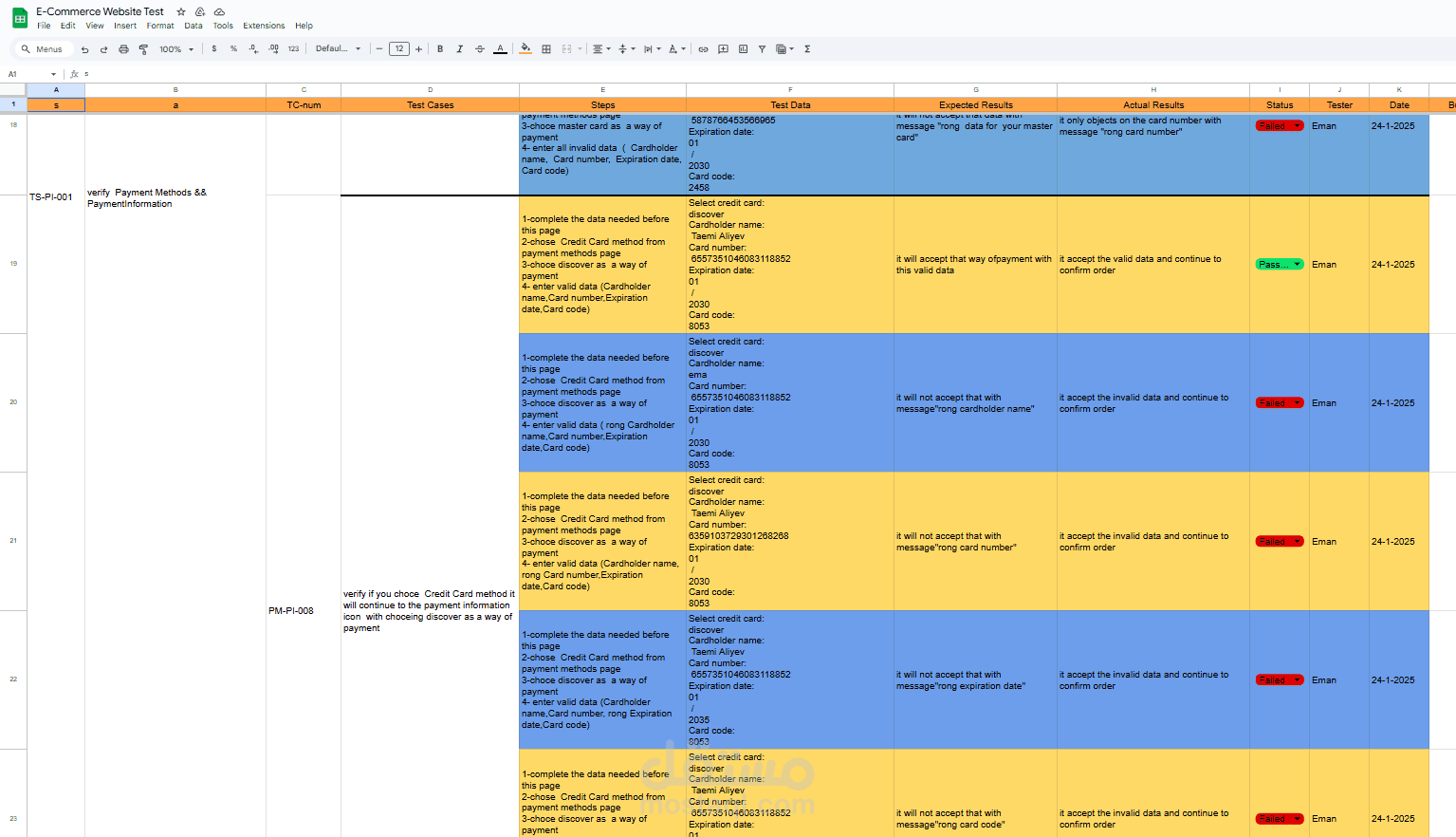The width and height of the screenshot is (1456, 837).
Task: Open the Edit menu
Action: click(68, 26)
